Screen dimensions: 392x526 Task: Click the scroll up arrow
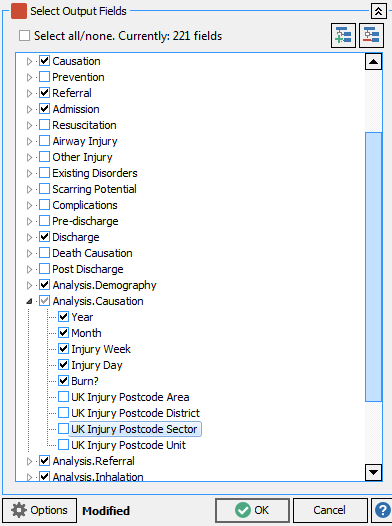(373, 62)
